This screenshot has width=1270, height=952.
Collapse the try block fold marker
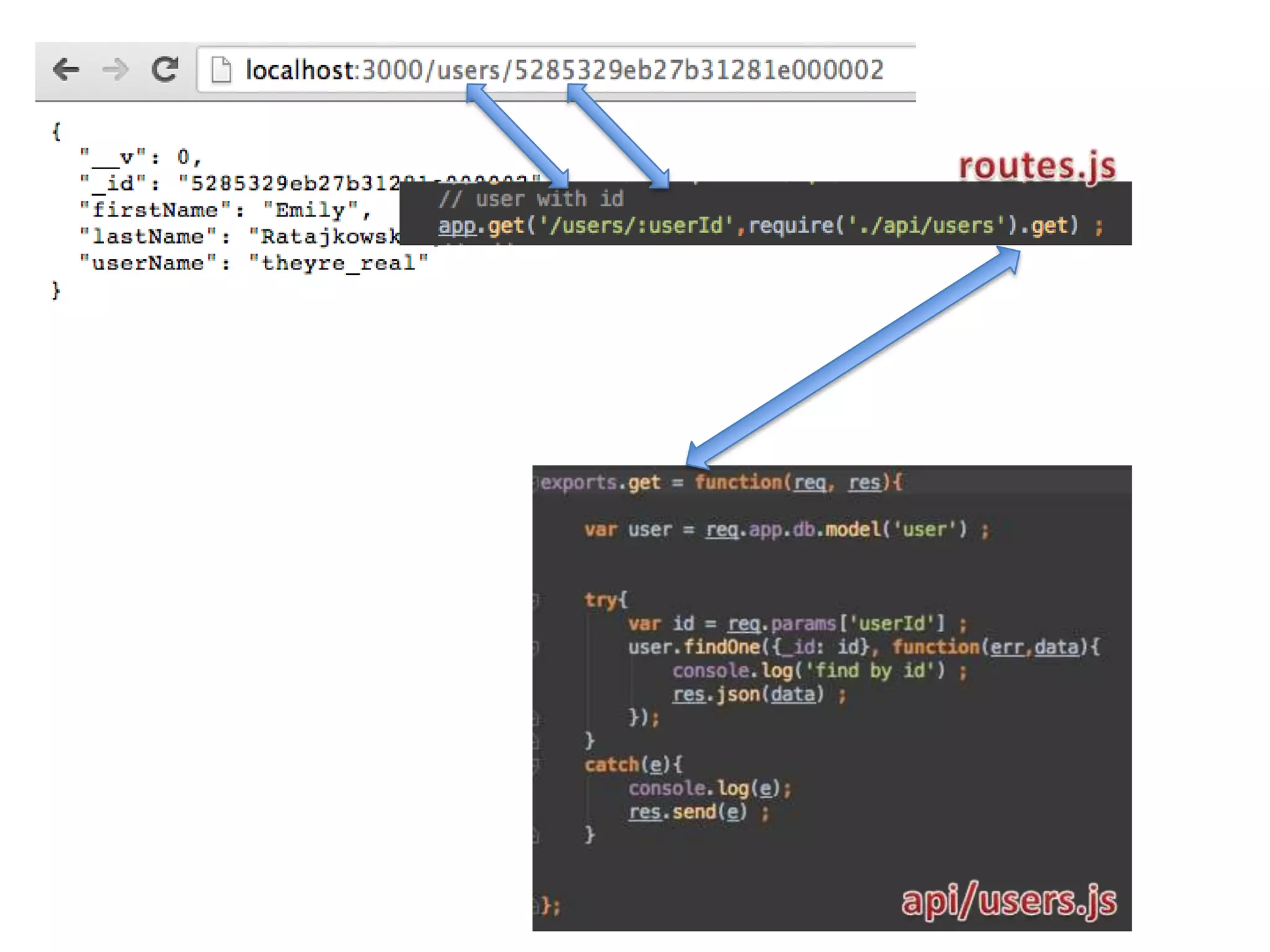(x=536, y=599)
